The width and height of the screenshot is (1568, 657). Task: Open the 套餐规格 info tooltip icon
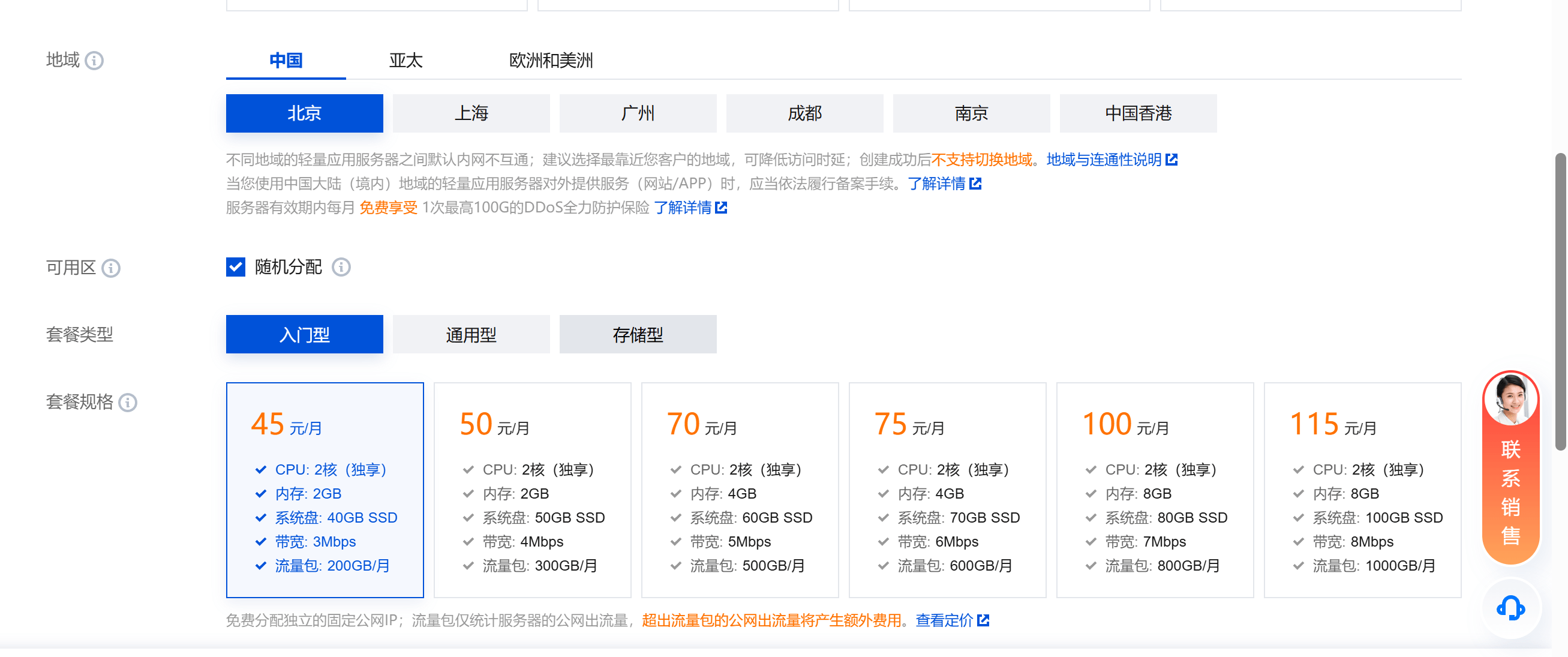coord(128,403)
